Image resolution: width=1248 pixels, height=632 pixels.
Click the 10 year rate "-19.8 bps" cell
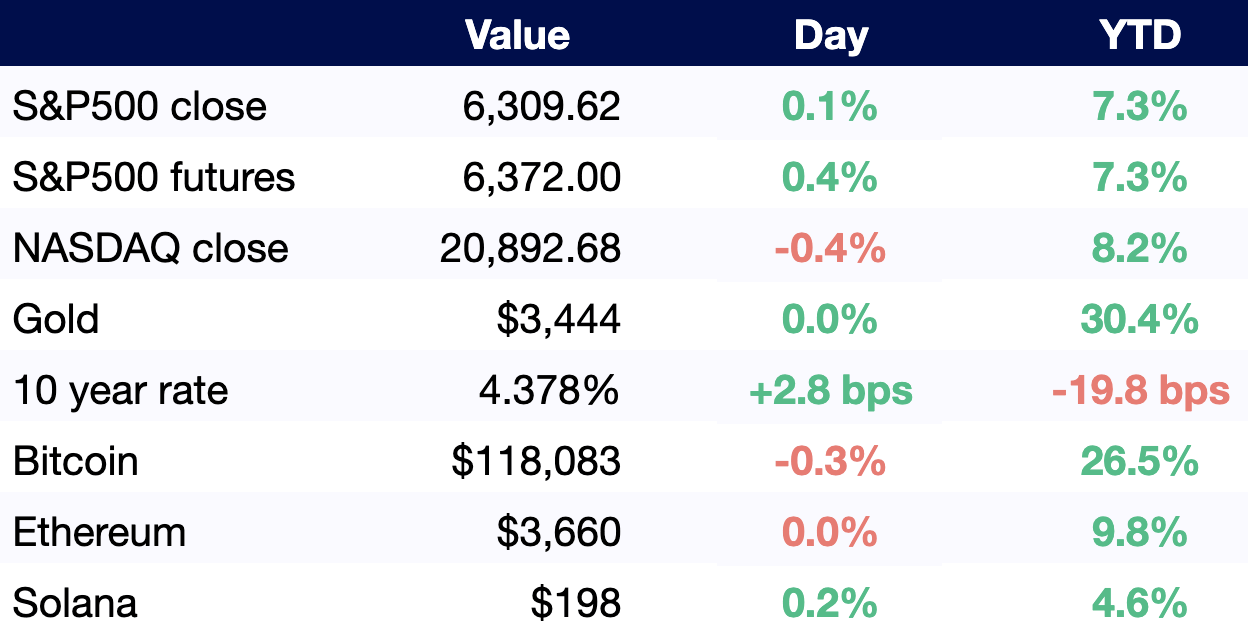[1141, 390]
